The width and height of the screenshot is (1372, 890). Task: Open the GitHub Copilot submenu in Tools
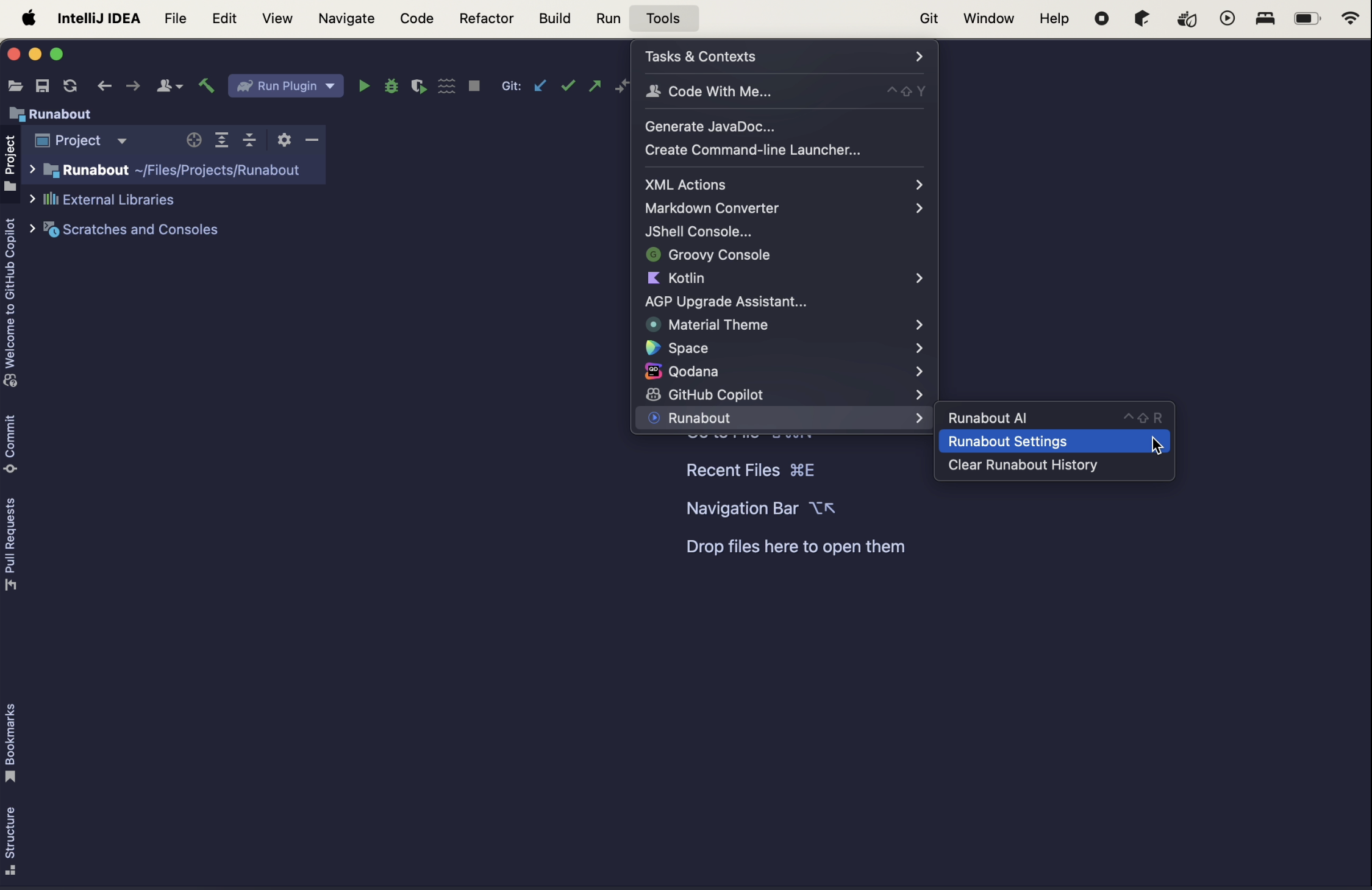(x=784, y=394)
